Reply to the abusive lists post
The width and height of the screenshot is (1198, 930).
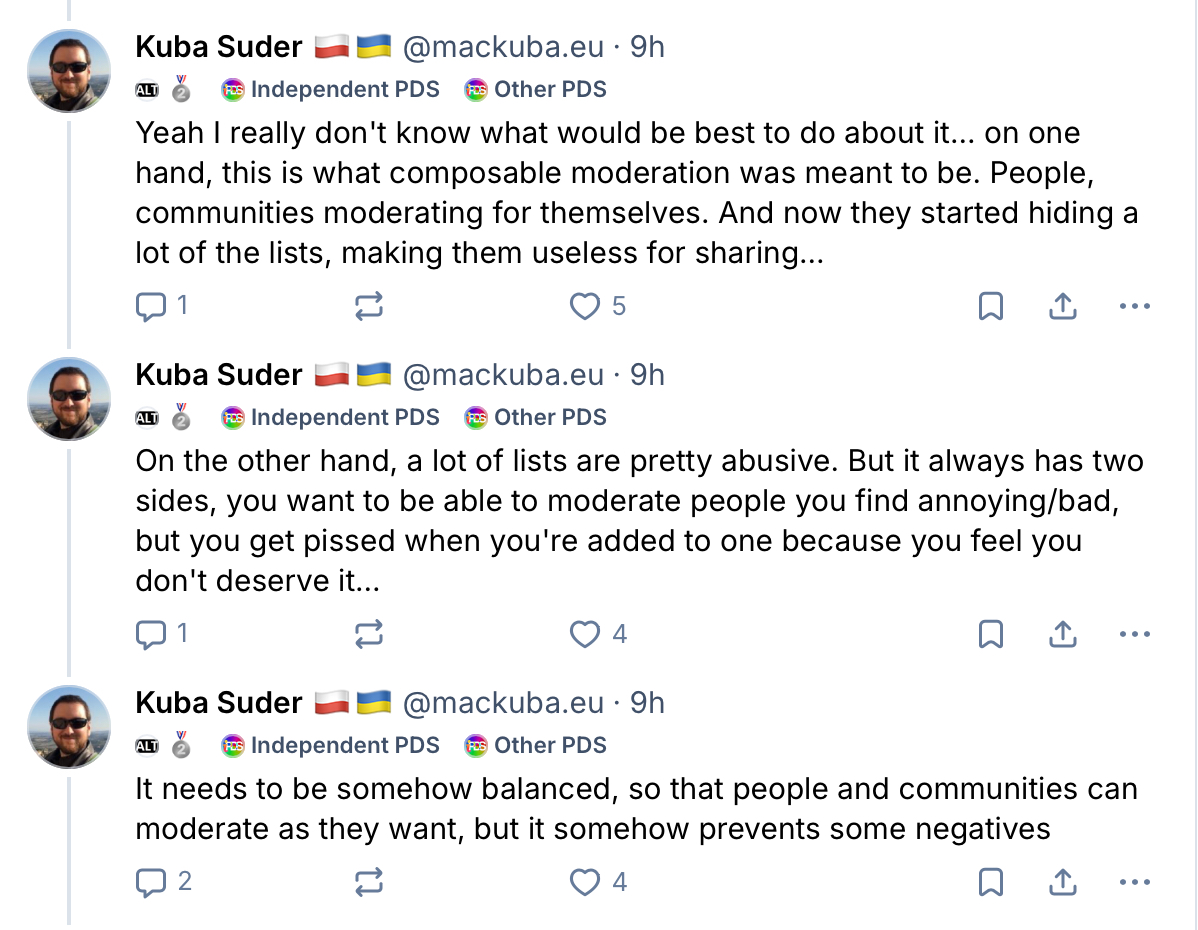tap(150, 634)
